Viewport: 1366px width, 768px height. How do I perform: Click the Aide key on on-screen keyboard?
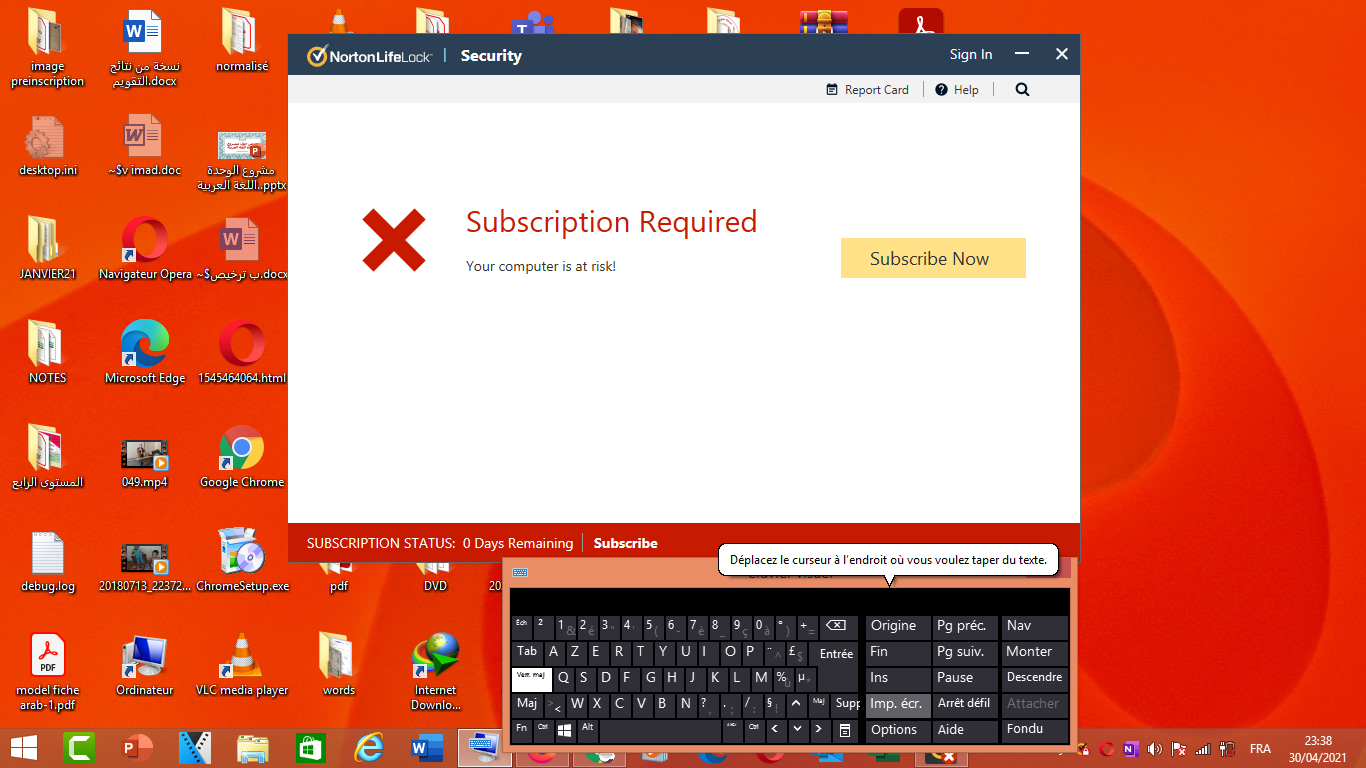966,730
